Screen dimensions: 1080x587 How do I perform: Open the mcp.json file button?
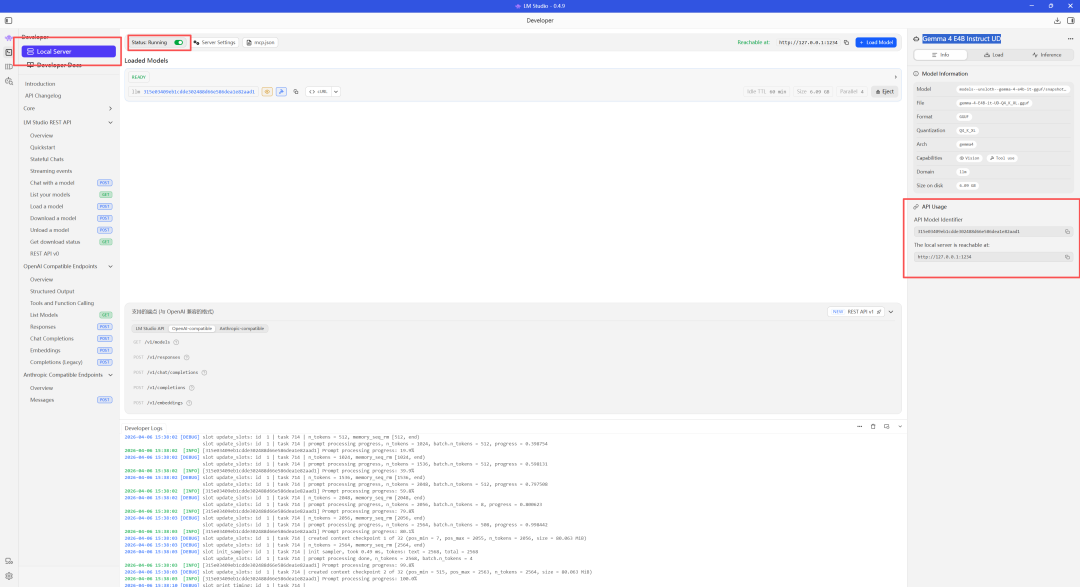click(260, 43)
